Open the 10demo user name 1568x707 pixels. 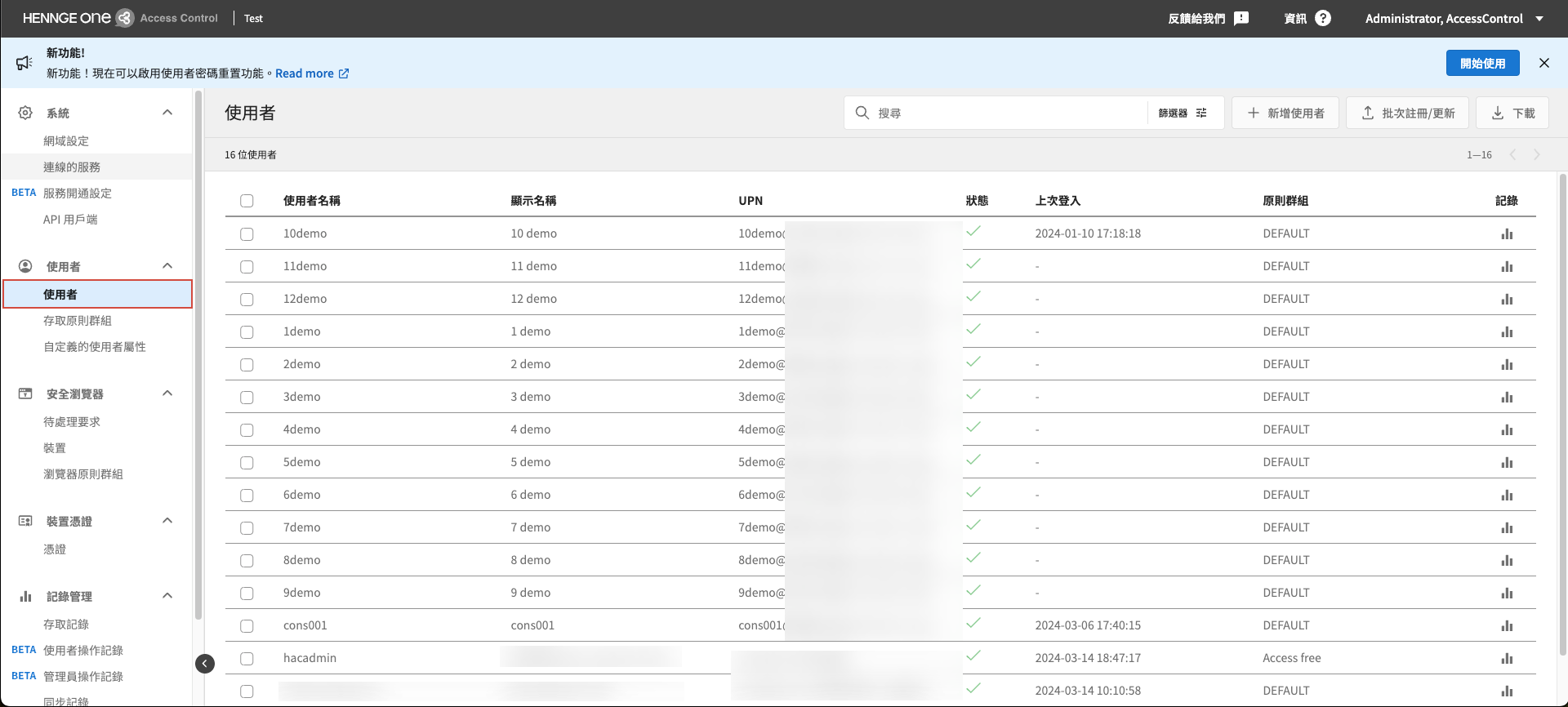click(305, 233)
